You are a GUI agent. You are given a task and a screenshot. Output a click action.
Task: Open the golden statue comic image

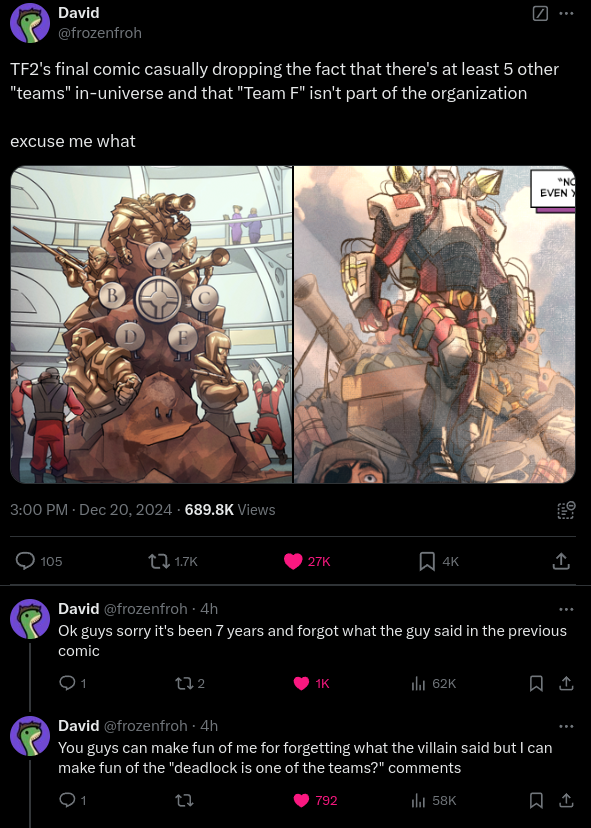click(152, 325)
